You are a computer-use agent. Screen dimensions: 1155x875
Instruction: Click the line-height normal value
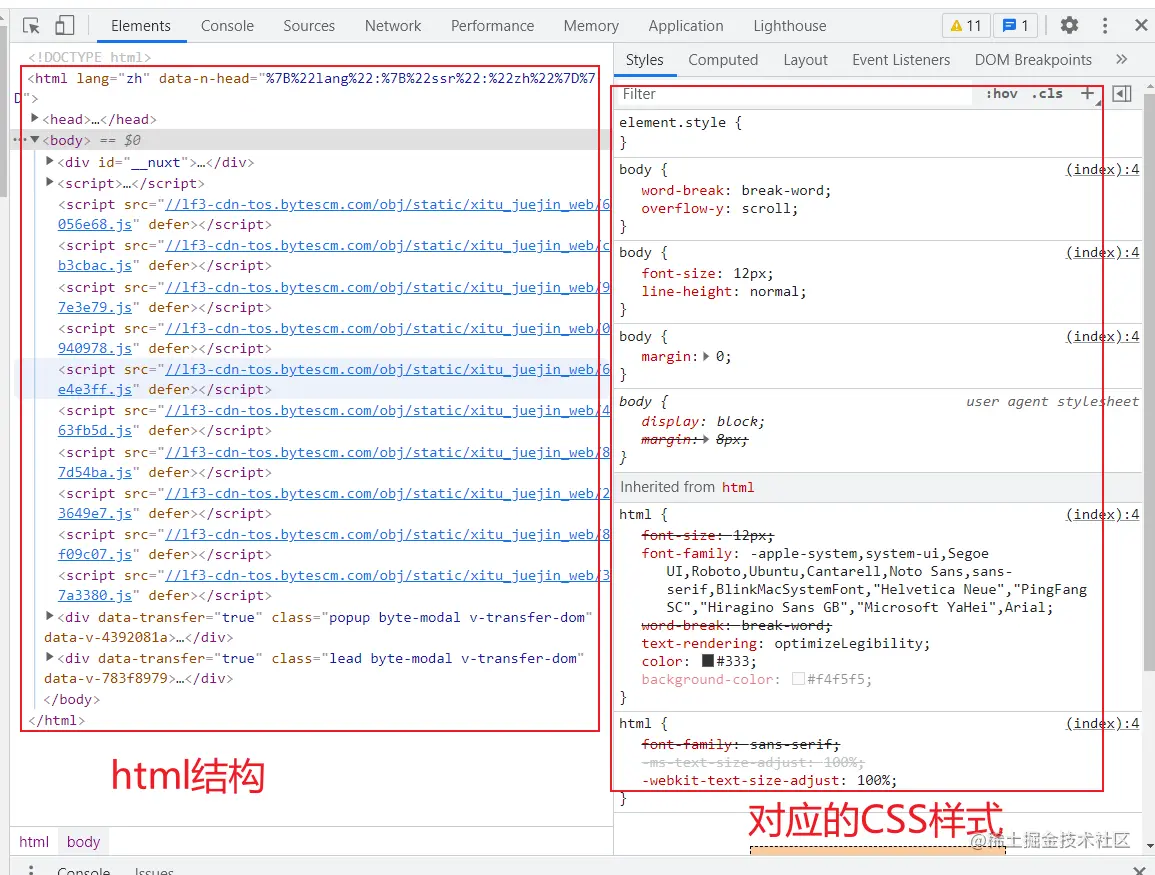(774, 292)
